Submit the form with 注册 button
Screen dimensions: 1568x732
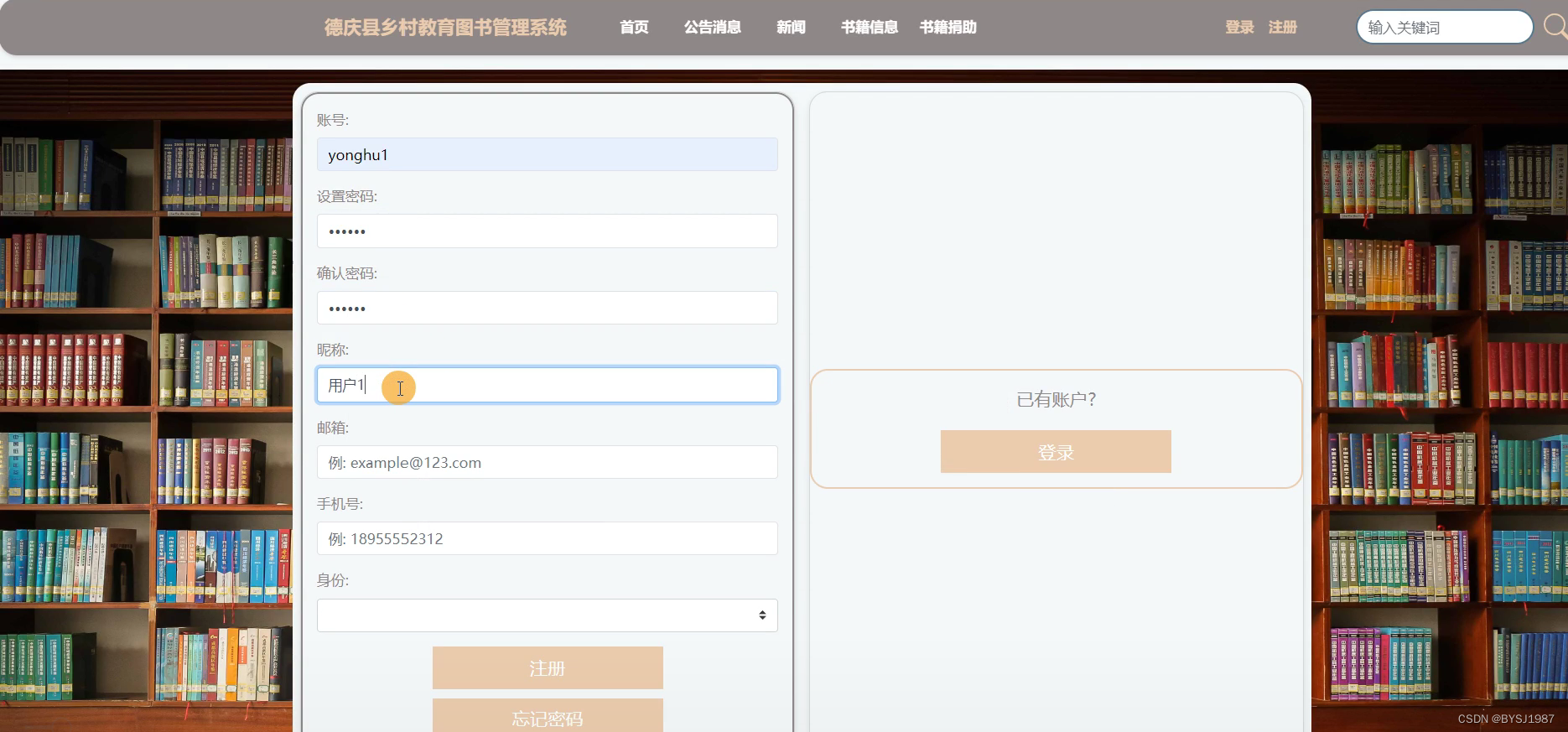[x=548, y=667]
